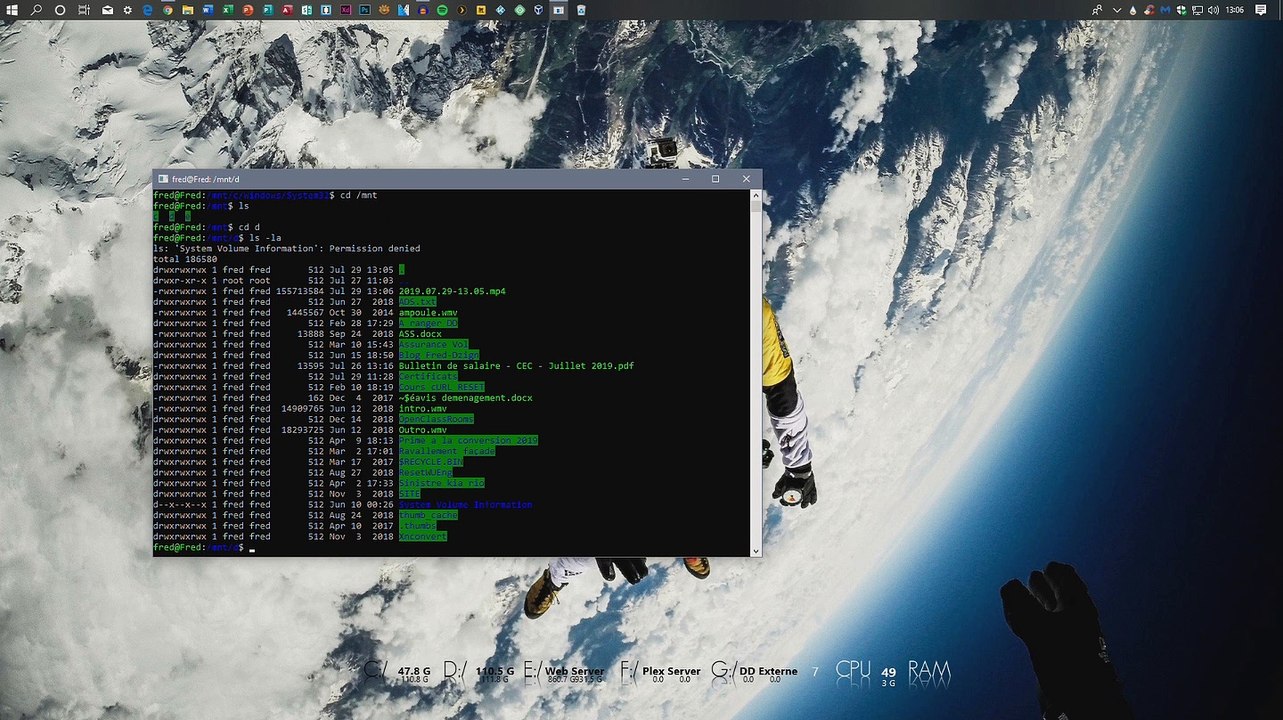Click the '$RECYCLE.BIN' directory name

coord(430,462)
